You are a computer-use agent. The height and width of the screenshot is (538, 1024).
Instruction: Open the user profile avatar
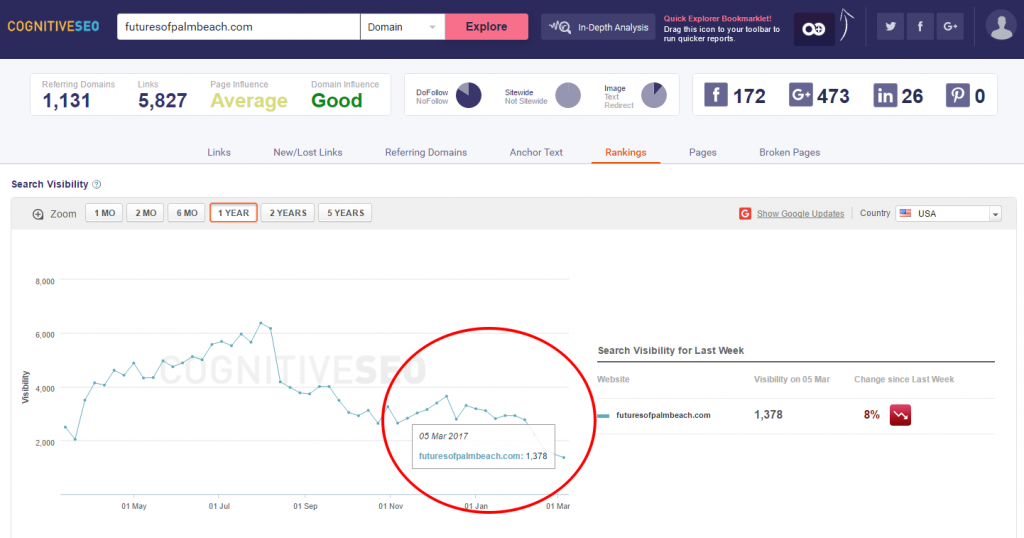[1000, 27]
